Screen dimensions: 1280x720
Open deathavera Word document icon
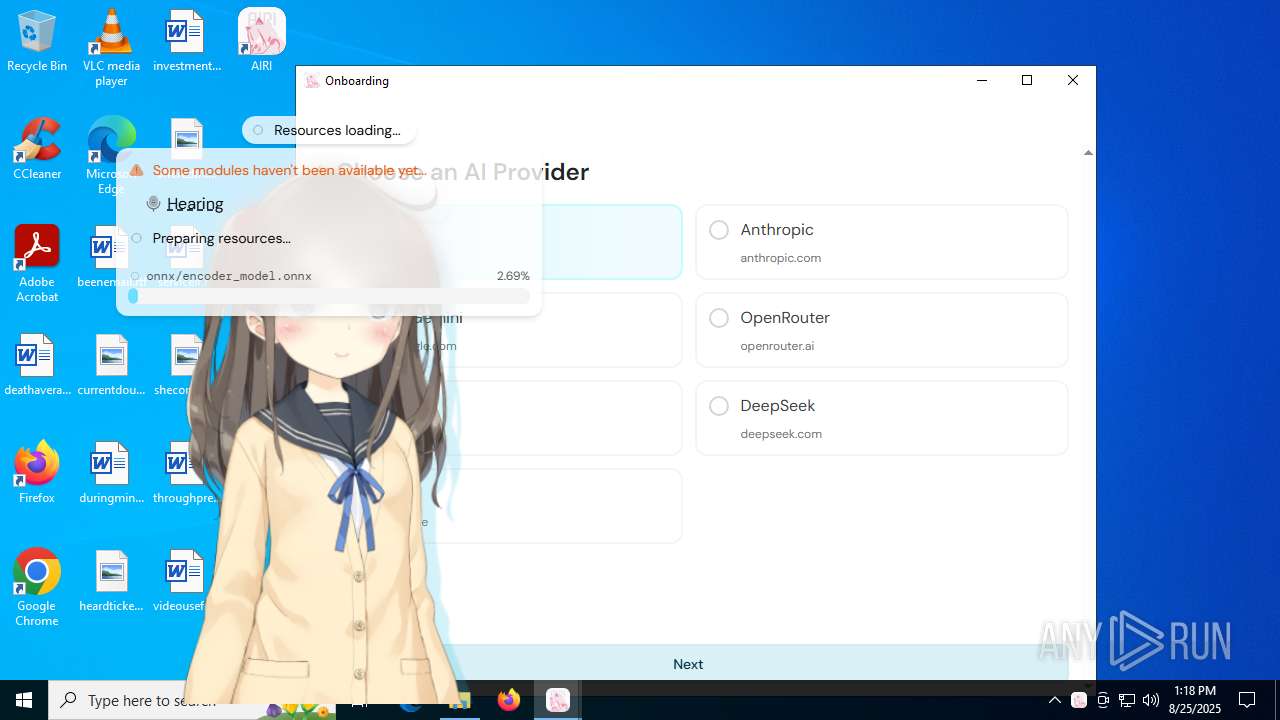pos(37,366)
